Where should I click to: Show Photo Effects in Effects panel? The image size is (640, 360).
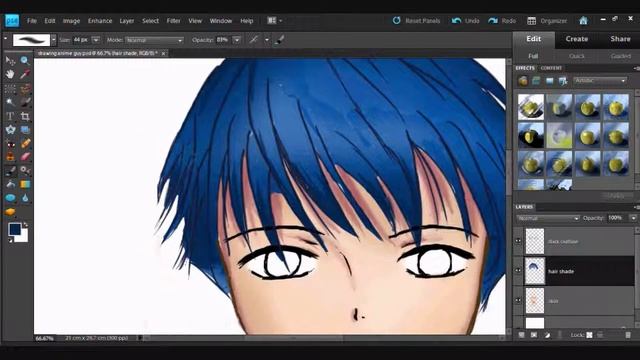point(549,81)
